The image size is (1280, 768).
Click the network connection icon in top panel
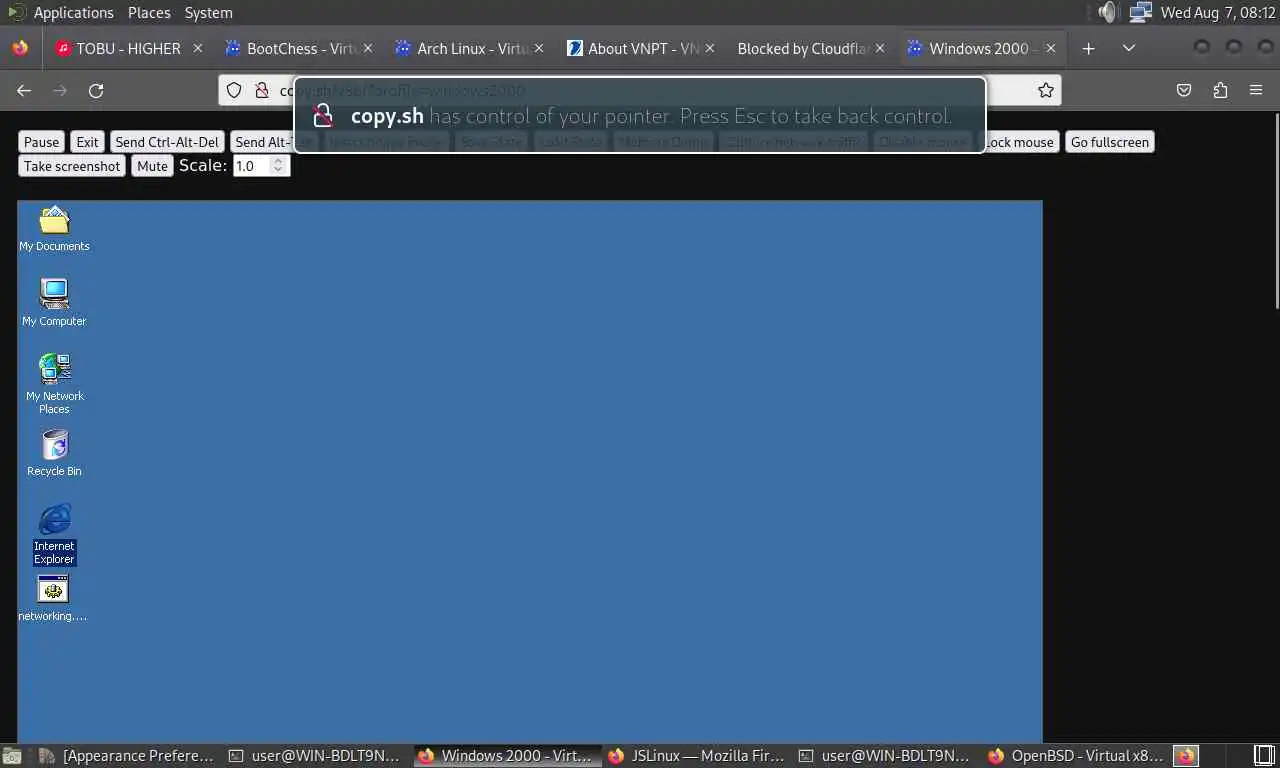click(1140, 12)
